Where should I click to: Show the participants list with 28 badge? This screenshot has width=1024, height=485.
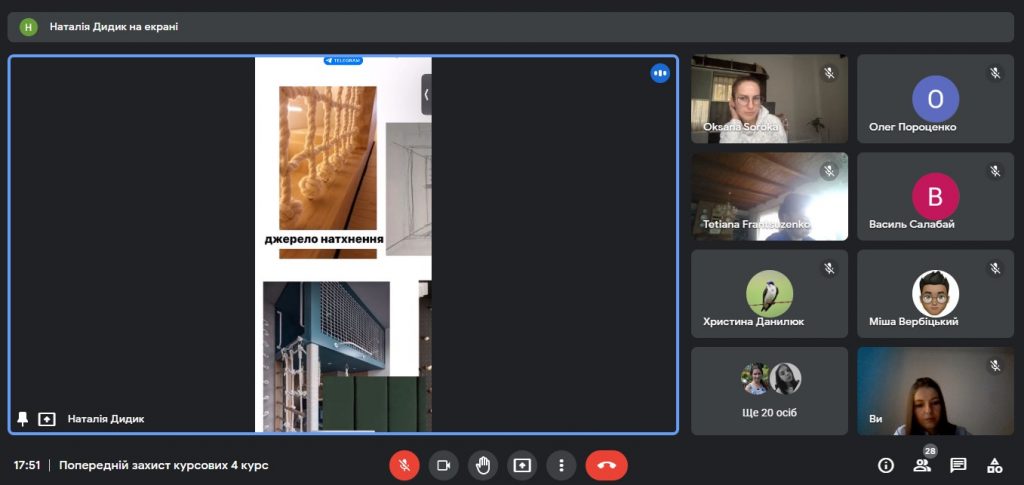point(922,465)
